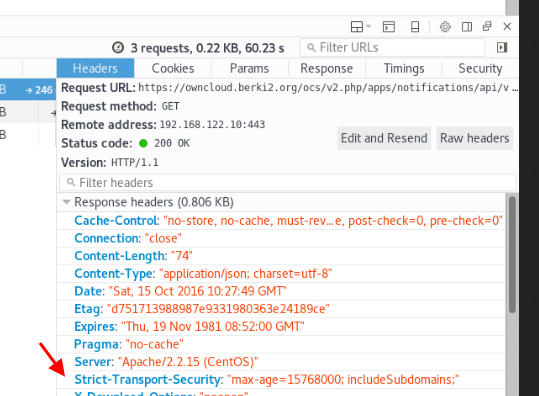
Task: Focus the Filter URLs search field
Action: pyautogui.click(x=393, y=47)
